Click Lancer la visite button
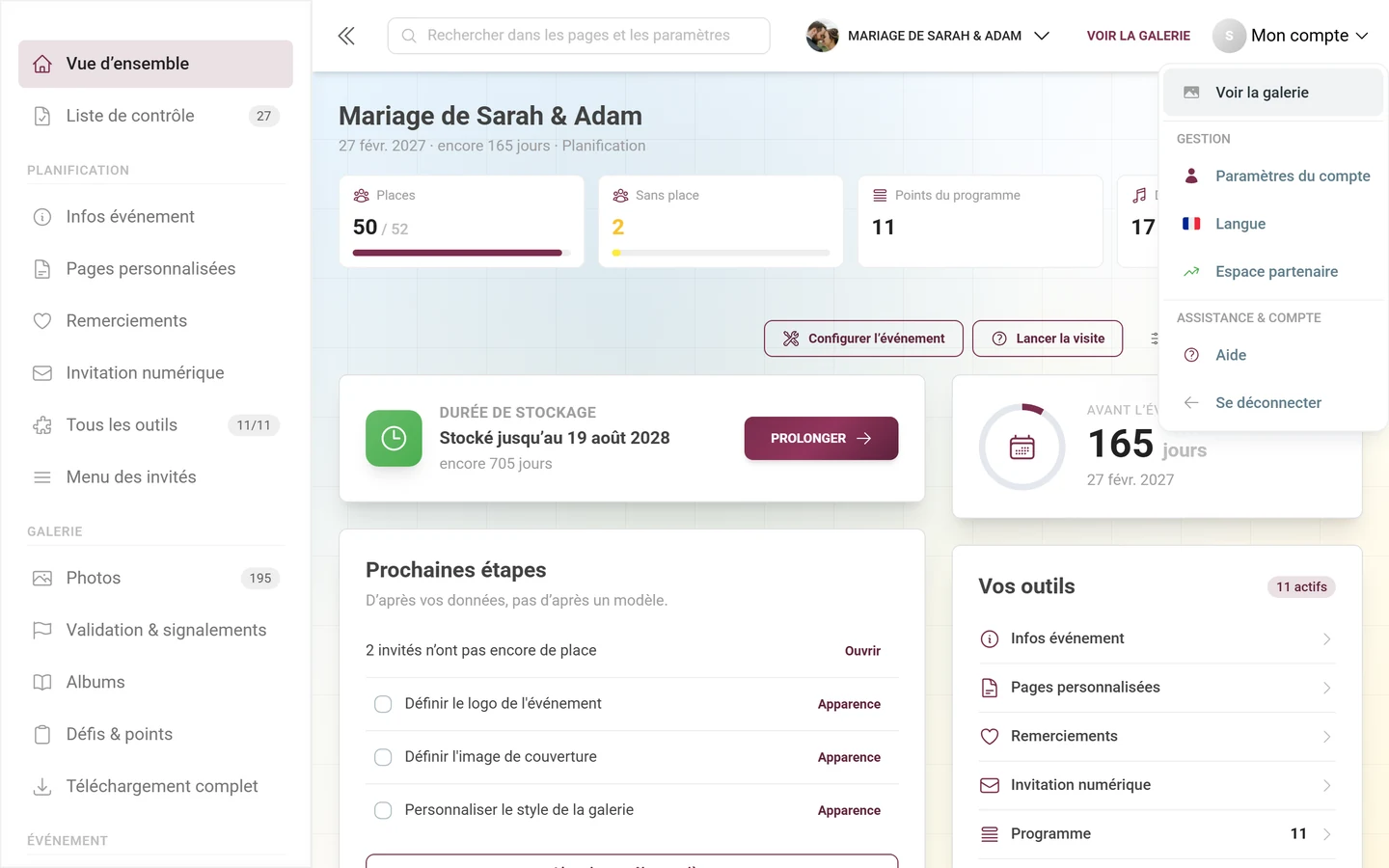Viewport: 1389px width, 868px height. coord(1048,339)
